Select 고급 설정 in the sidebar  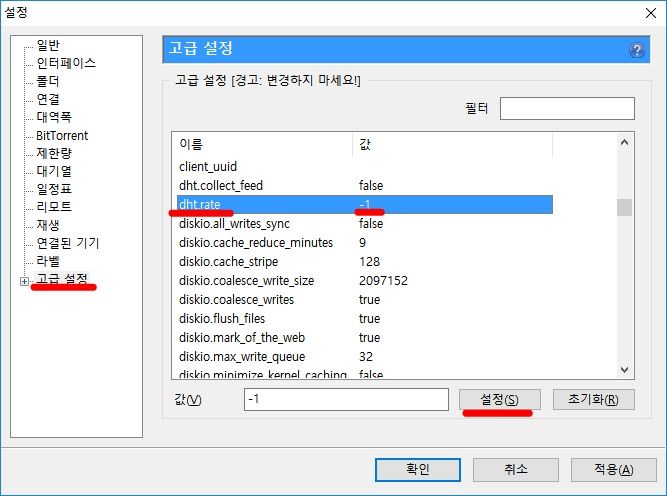tap(62, 279)
